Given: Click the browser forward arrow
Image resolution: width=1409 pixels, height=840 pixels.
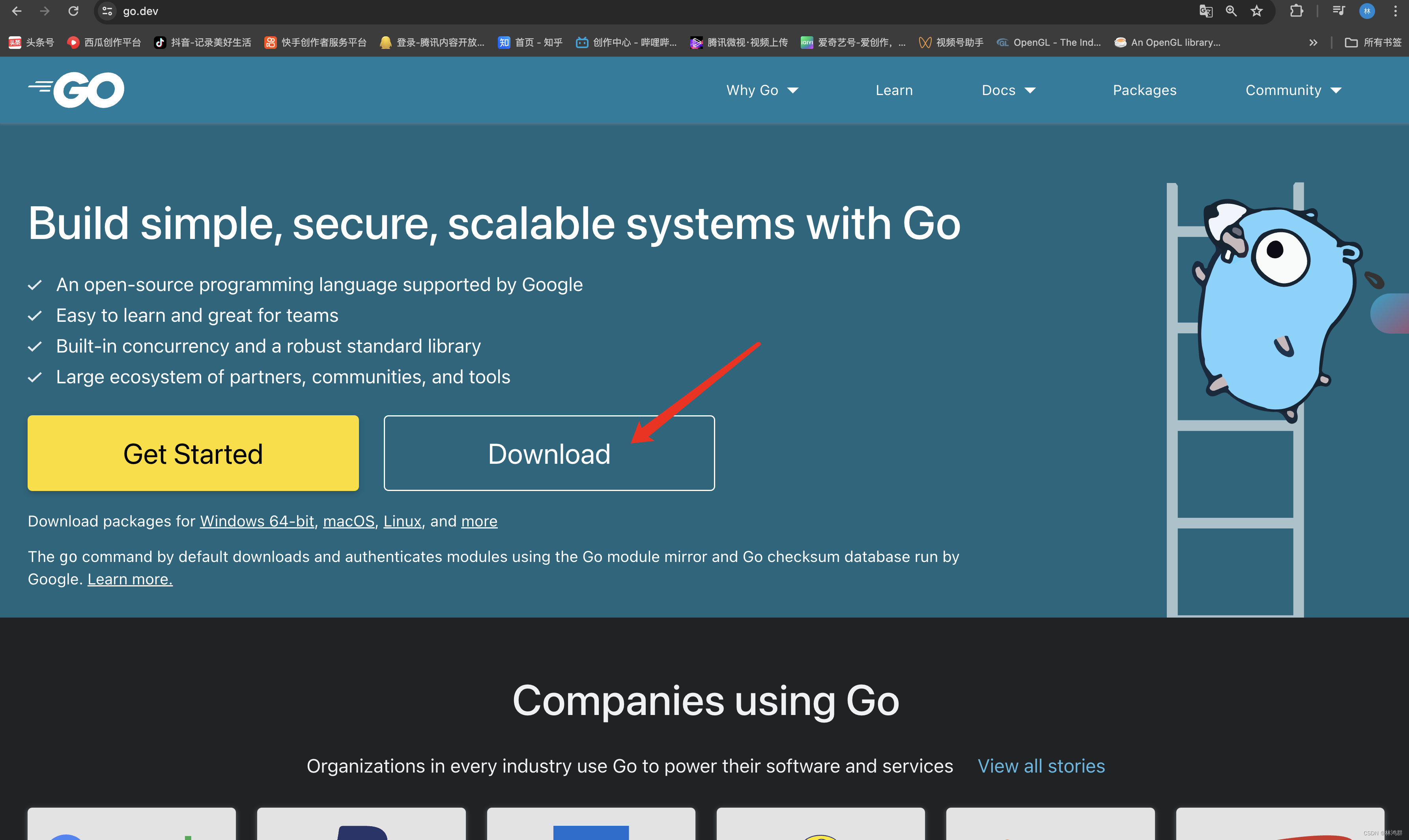Looking at the screenshot, I should tap(45, 11).
